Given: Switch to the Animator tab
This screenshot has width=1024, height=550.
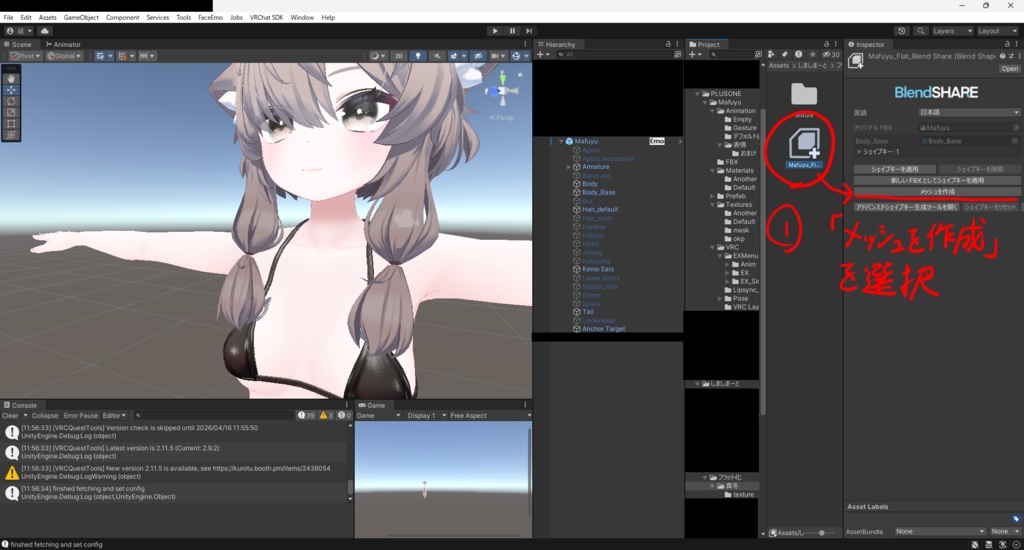Looking at the screenshot, I should [63, 44].
